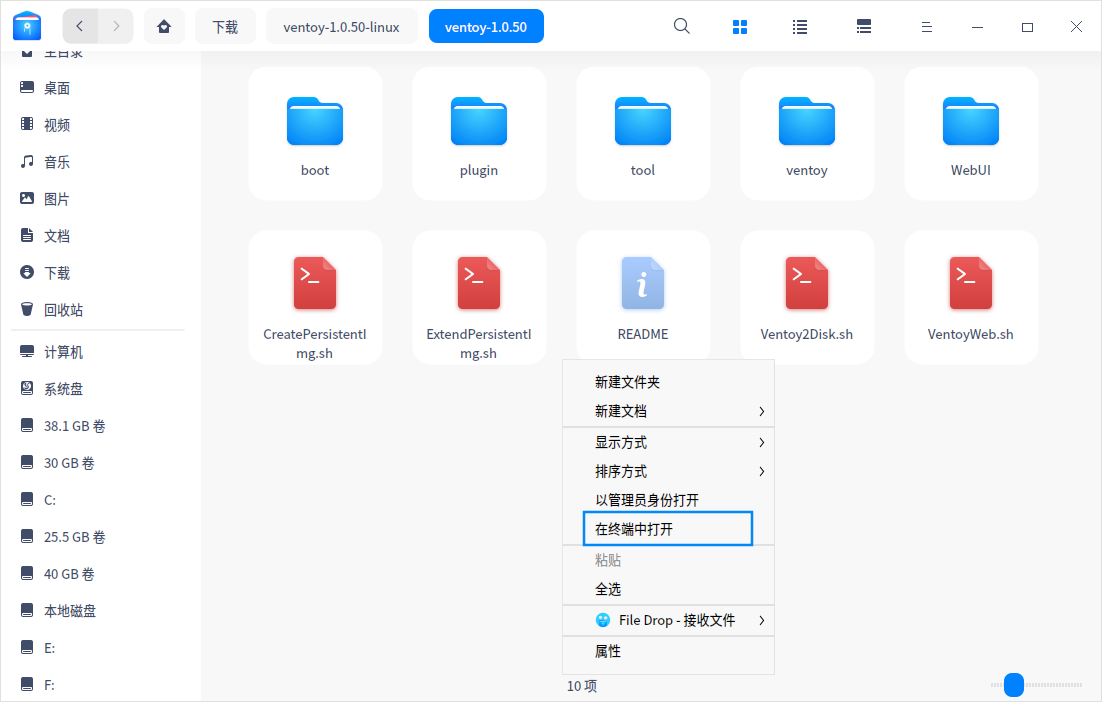Open the ventoy folder
Image resolution: width=1102 pixels, height=702 pixels.
pos(807,134)
